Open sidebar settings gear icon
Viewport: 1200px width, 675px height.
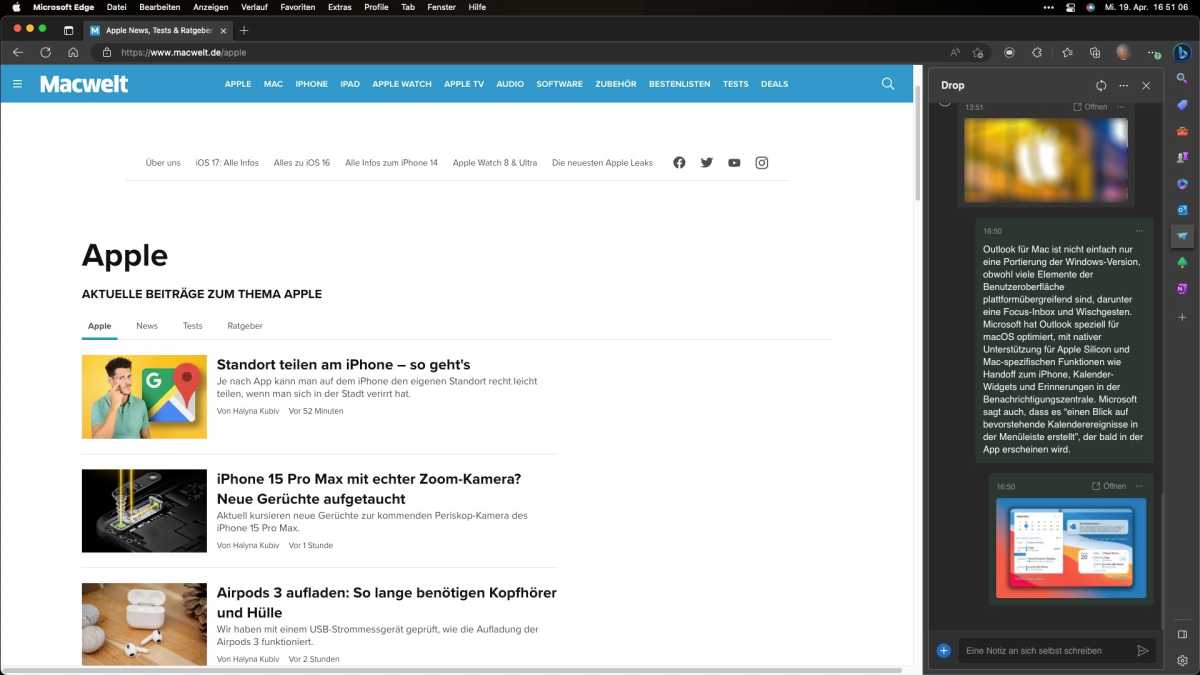[1182, 660]
